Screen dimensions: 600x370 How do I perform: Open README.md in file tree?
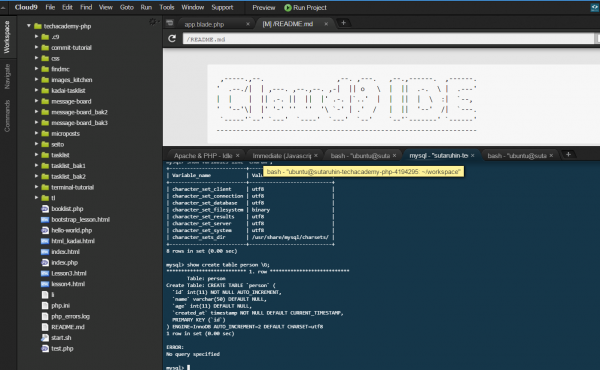point(68,327)
